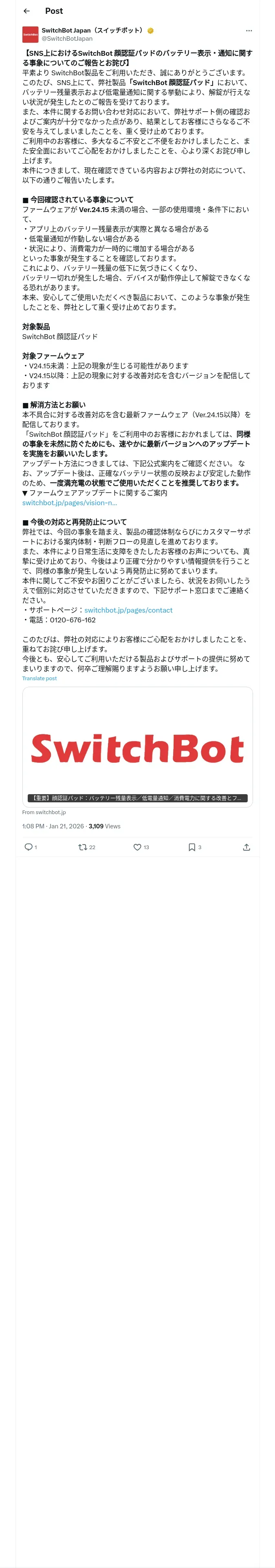The width and height of the screenshot is (275, 1568).
Task: Click the link card caption about 顔認証パッド
Action: [137, 798]
